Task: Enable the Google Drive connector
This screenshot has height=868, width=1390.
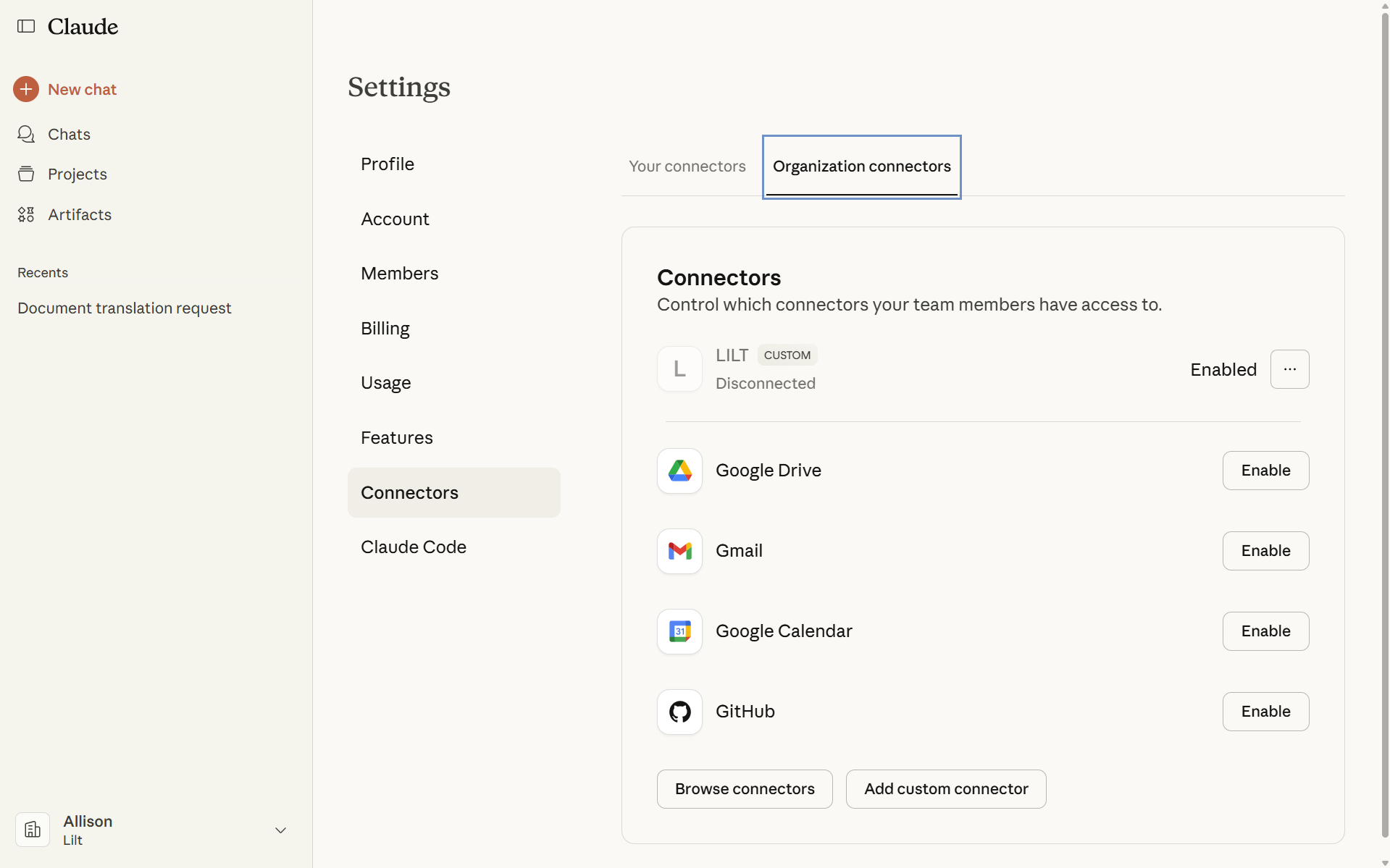Action: 1265,471
